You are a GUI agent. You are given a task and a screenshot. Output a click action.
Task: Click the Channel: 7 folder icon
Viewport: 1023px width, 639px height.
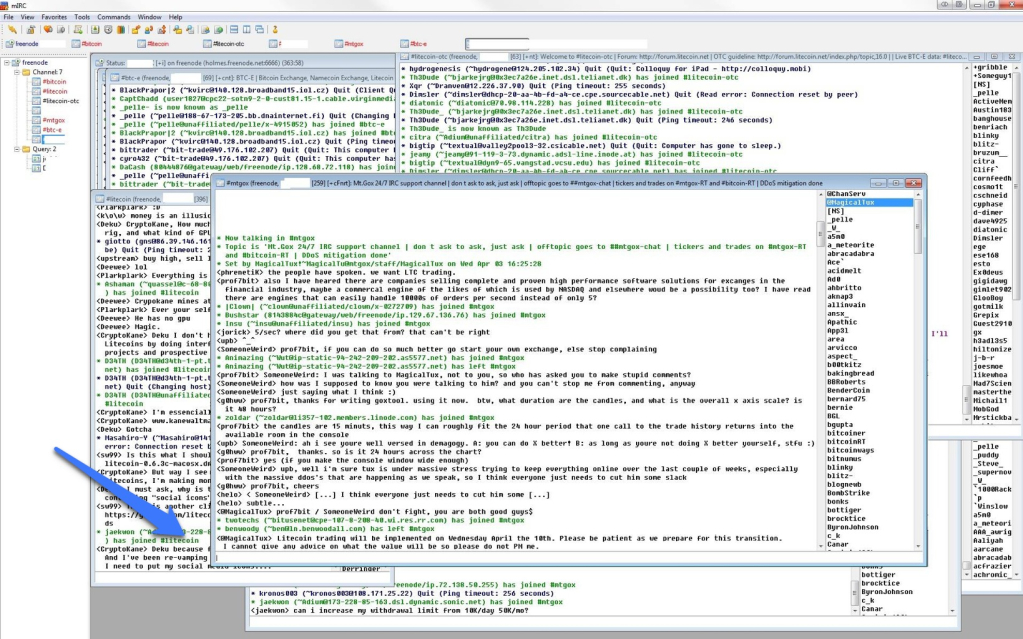point(26,72)
